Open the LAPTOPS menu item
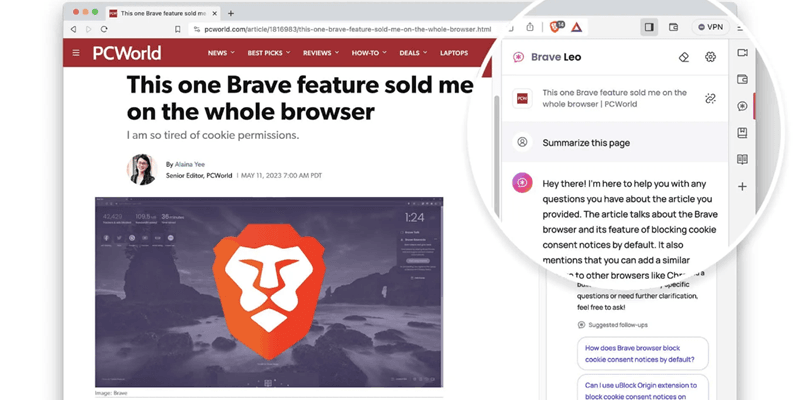Screen dimensions: 800x400 click(x=454, y=53)
